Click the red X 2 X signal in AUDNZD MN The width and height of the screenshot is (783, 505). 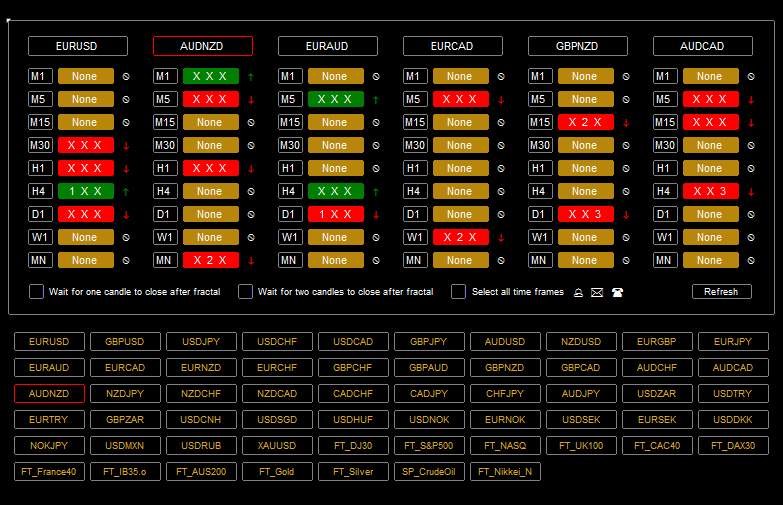click(x=210, y=260)
